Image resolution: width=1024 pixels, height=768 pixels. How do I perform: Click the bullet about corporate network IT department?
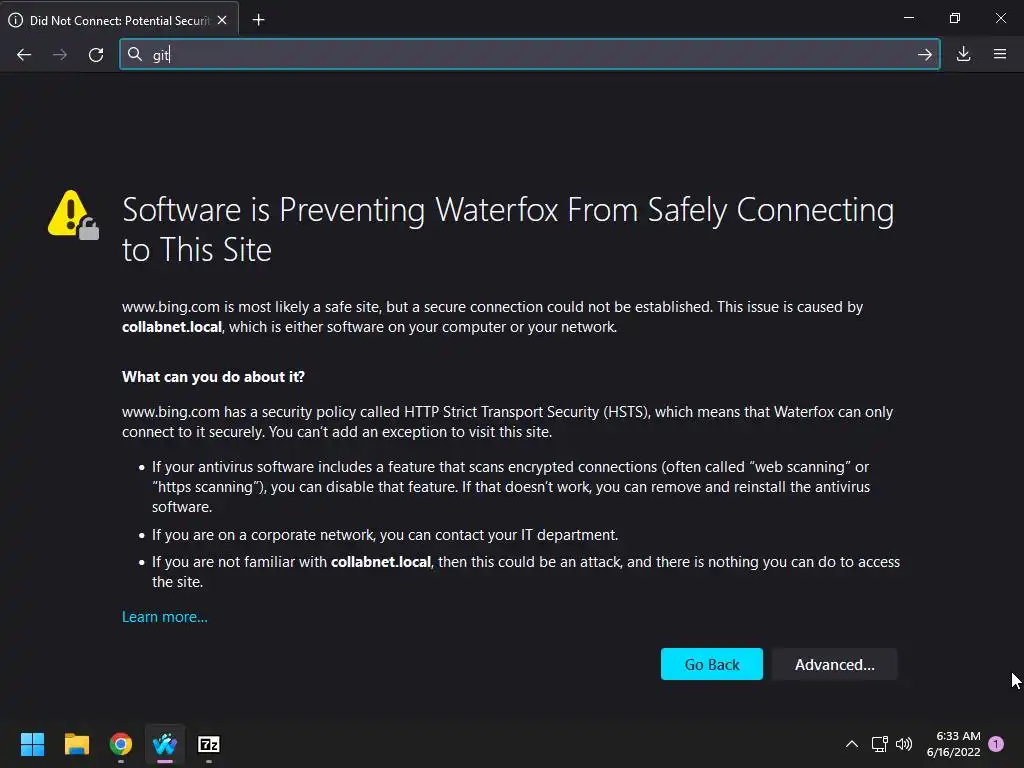click(385, 535)
